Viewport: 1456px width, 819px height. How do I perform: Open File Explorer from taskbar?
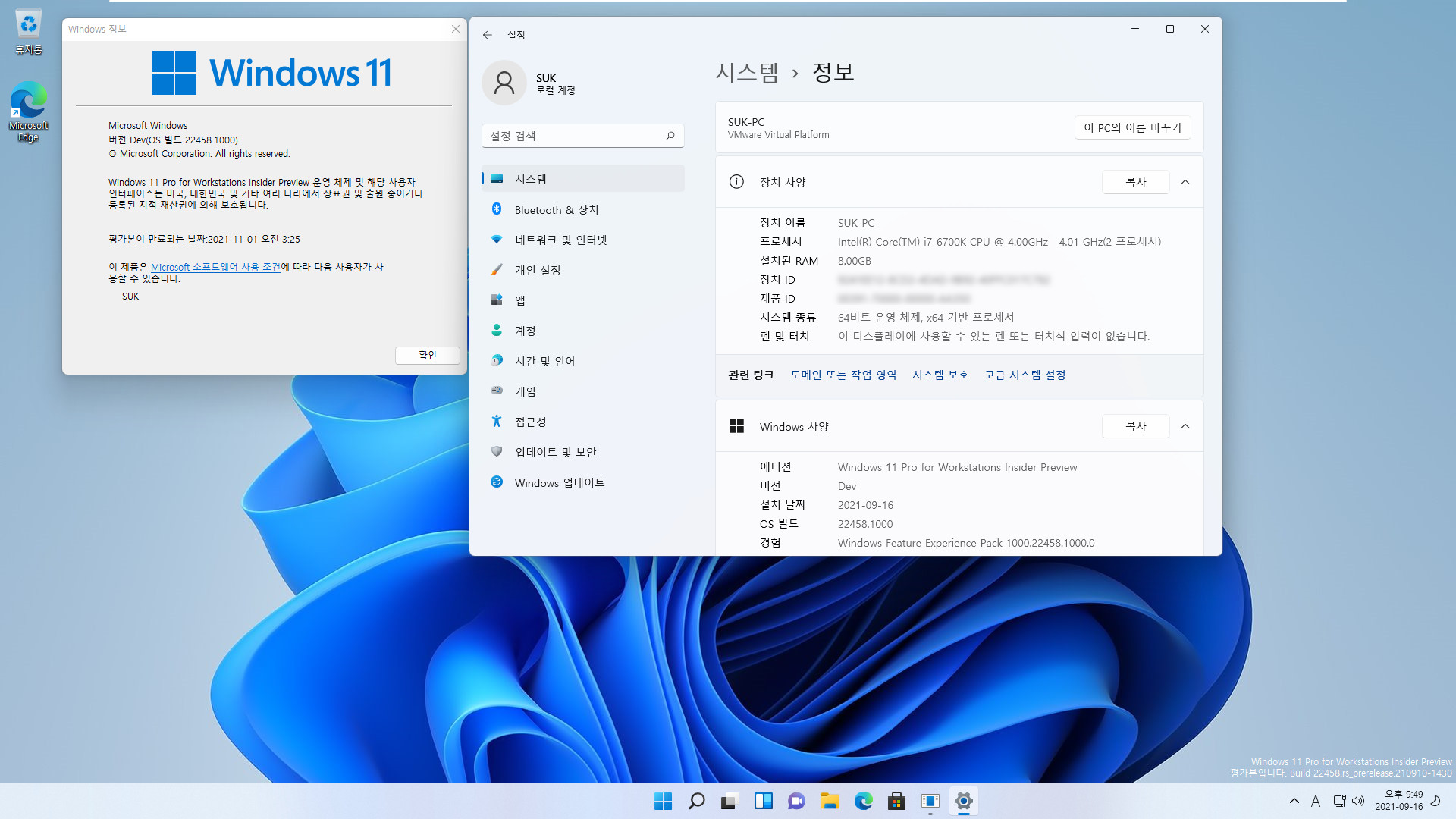(830, 801)
